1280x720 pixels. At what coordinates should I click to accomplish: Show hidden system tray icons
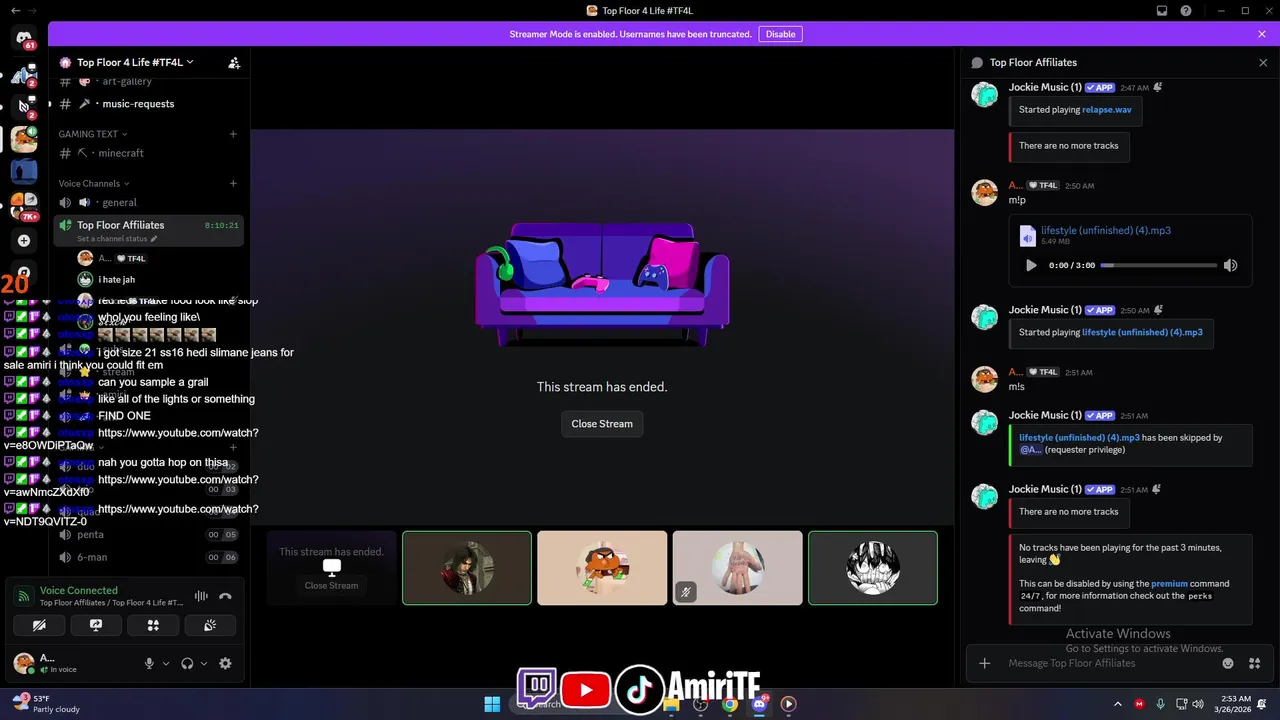tap(1117, 704)
